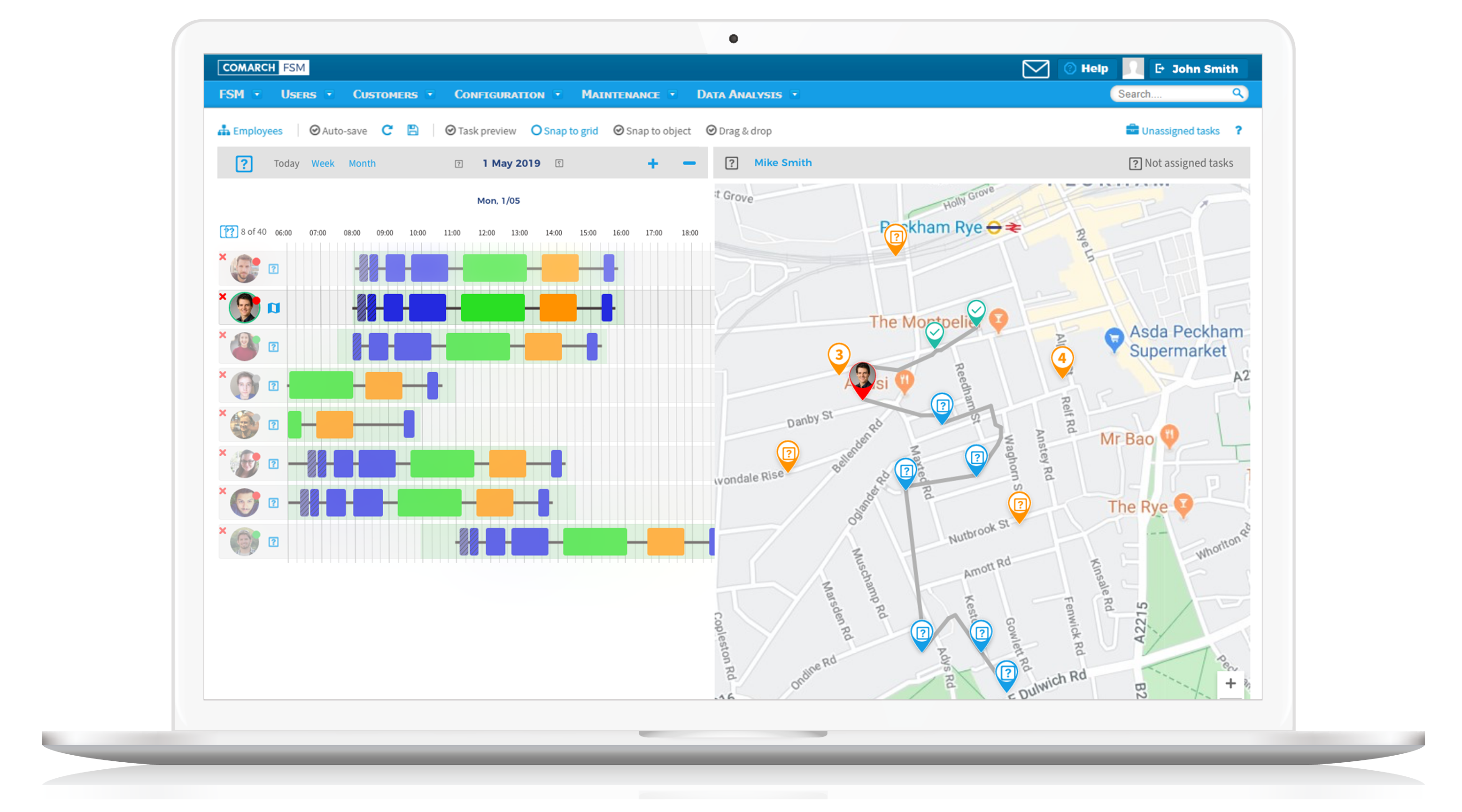Remove first employee with red X

point(223,257)
